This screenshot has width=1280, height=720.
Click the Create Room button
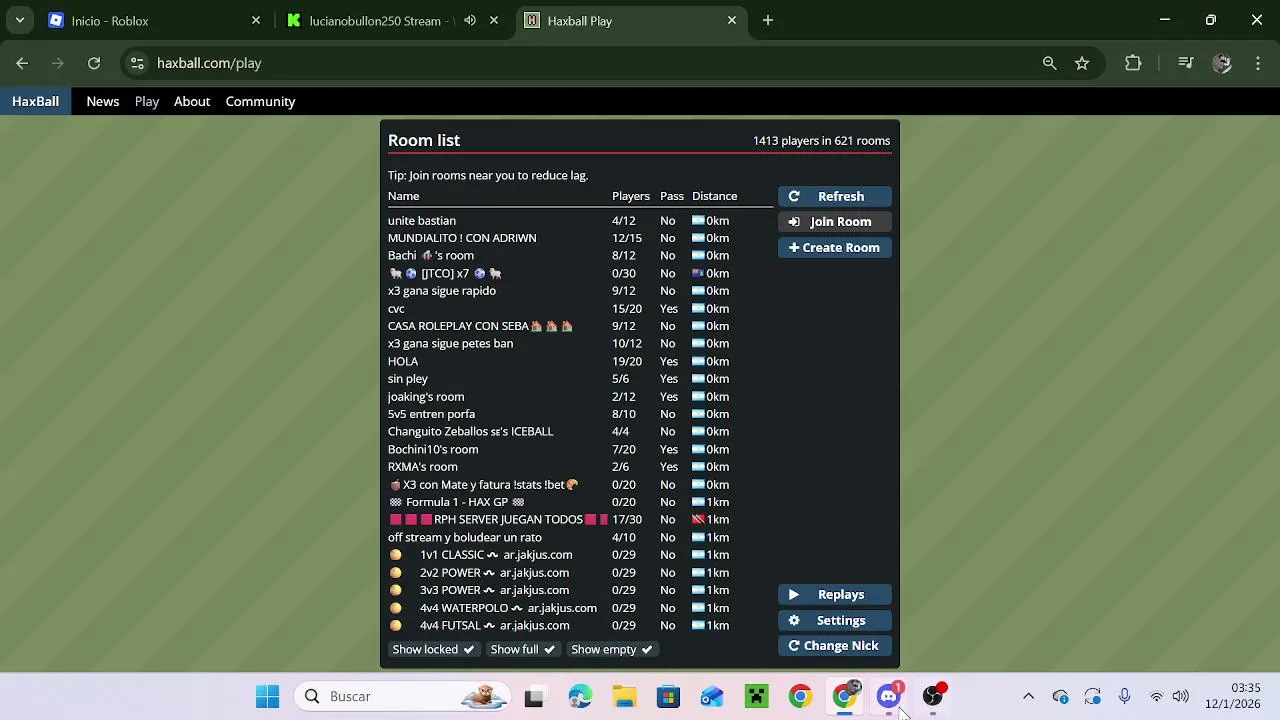(834, 248)
